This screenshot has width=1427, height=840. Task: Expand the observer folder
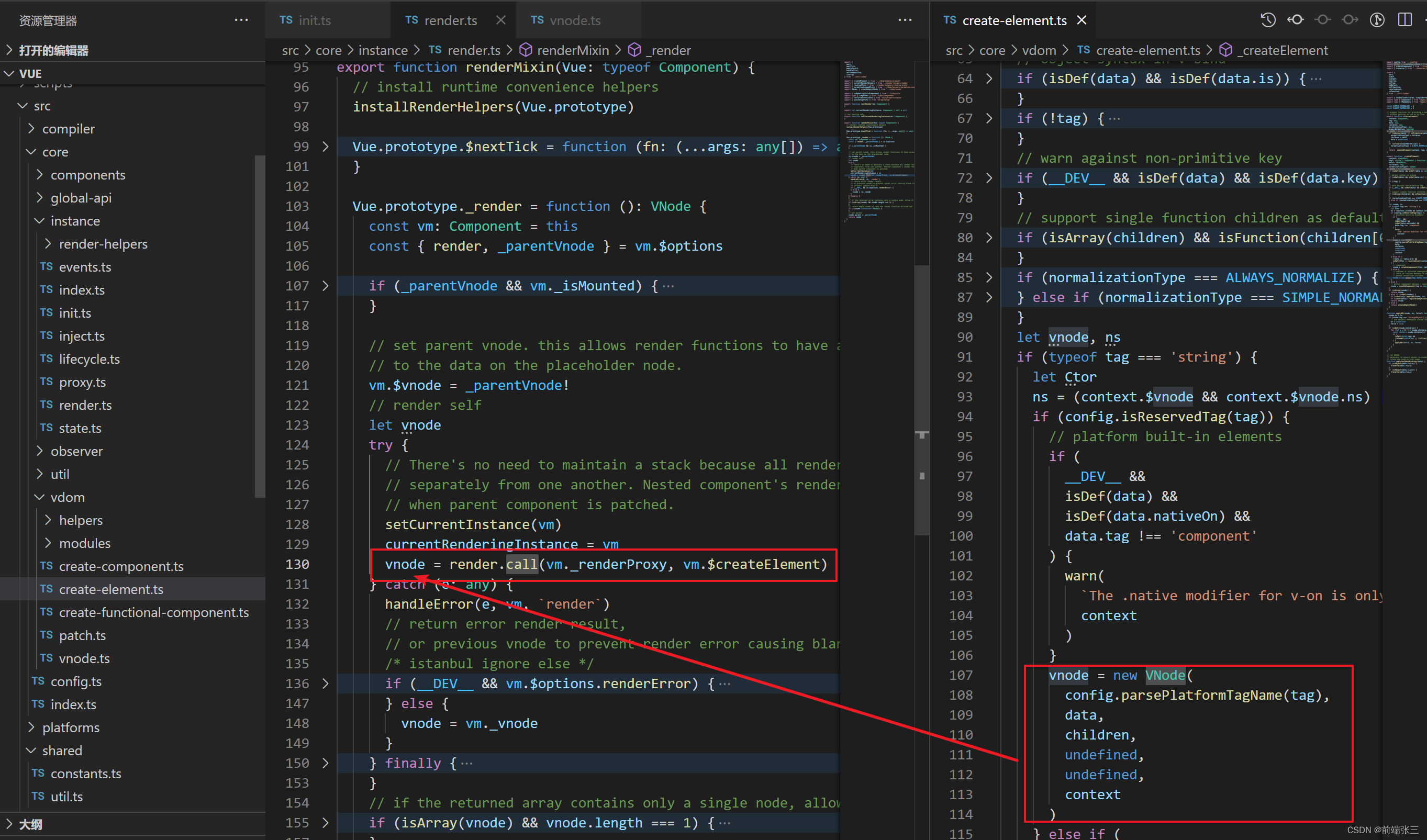tap(132, 451)
